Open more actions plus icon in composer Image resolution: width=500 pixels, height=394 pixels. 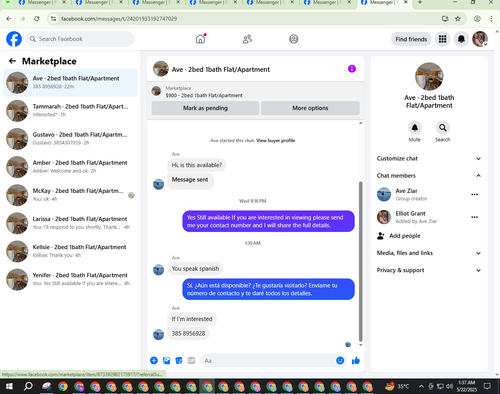(154, 360)
